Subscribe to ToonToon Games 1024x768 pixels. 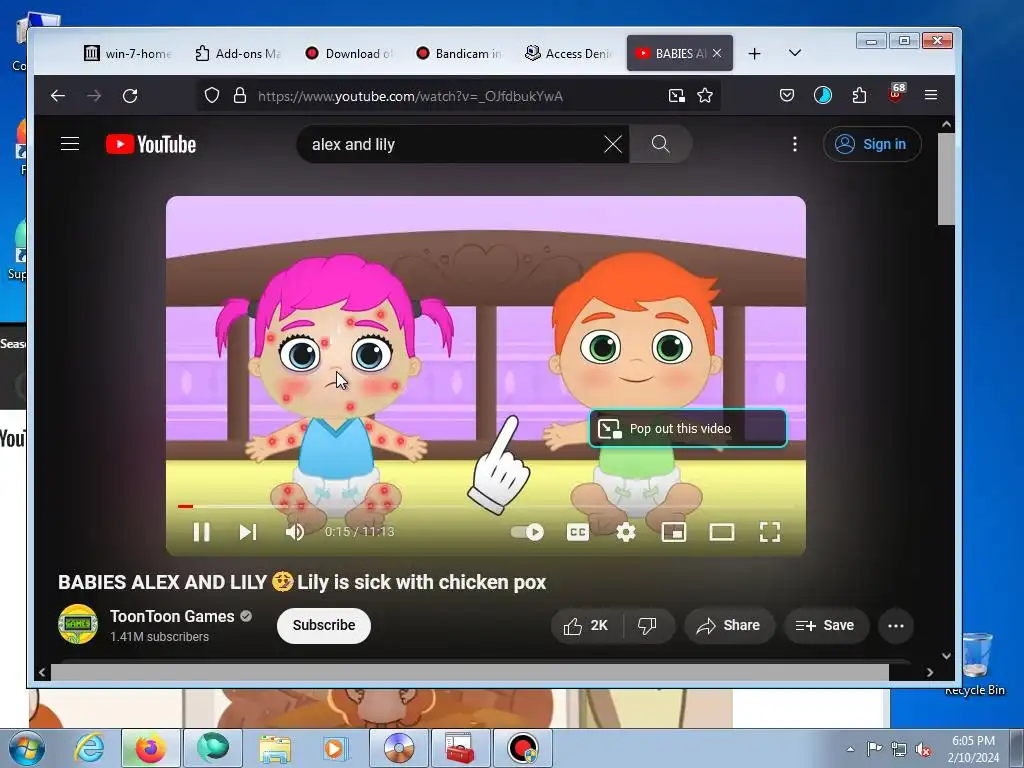324,625
